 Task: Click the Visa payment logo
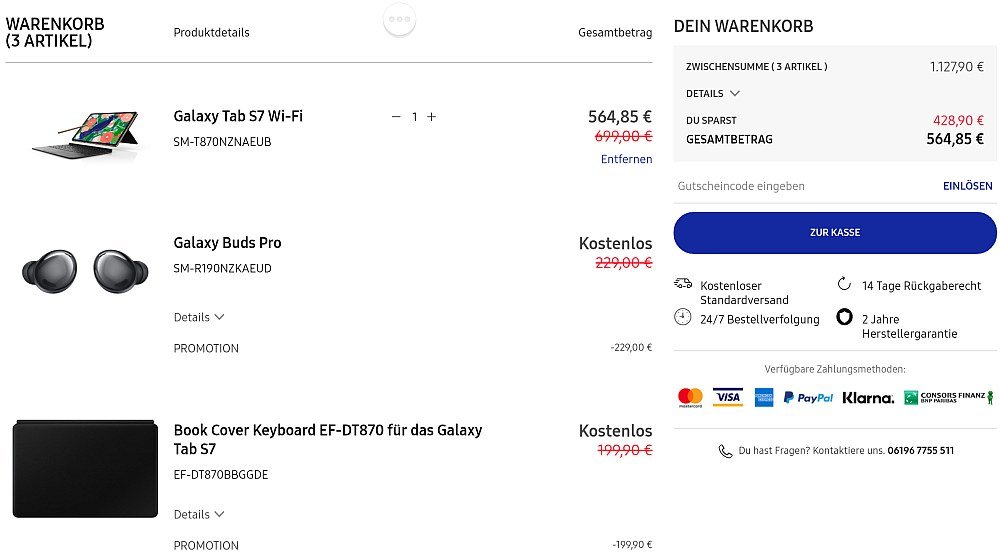coord(728,397)
